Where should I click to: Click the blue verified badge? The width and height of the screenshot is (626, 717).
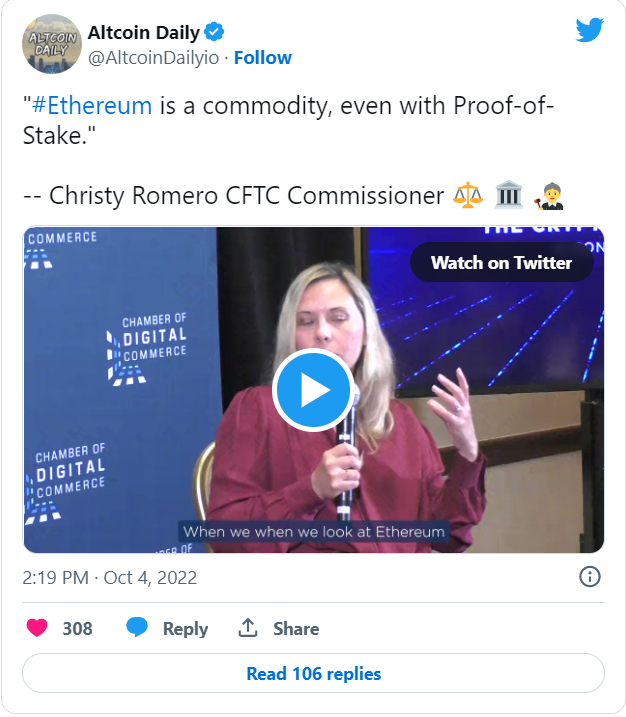click(x=214, y=32)
